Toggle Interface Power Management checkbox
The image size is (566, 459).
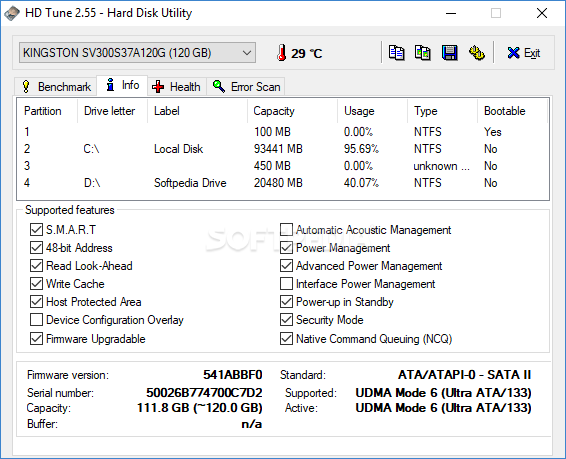point(286,284)
